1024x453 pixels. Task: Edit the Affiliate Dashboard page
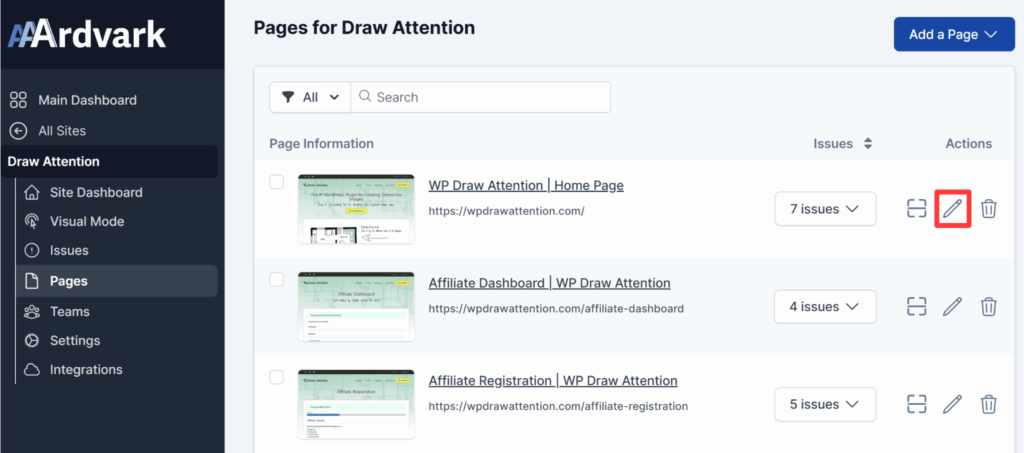[x=953, y=306]
